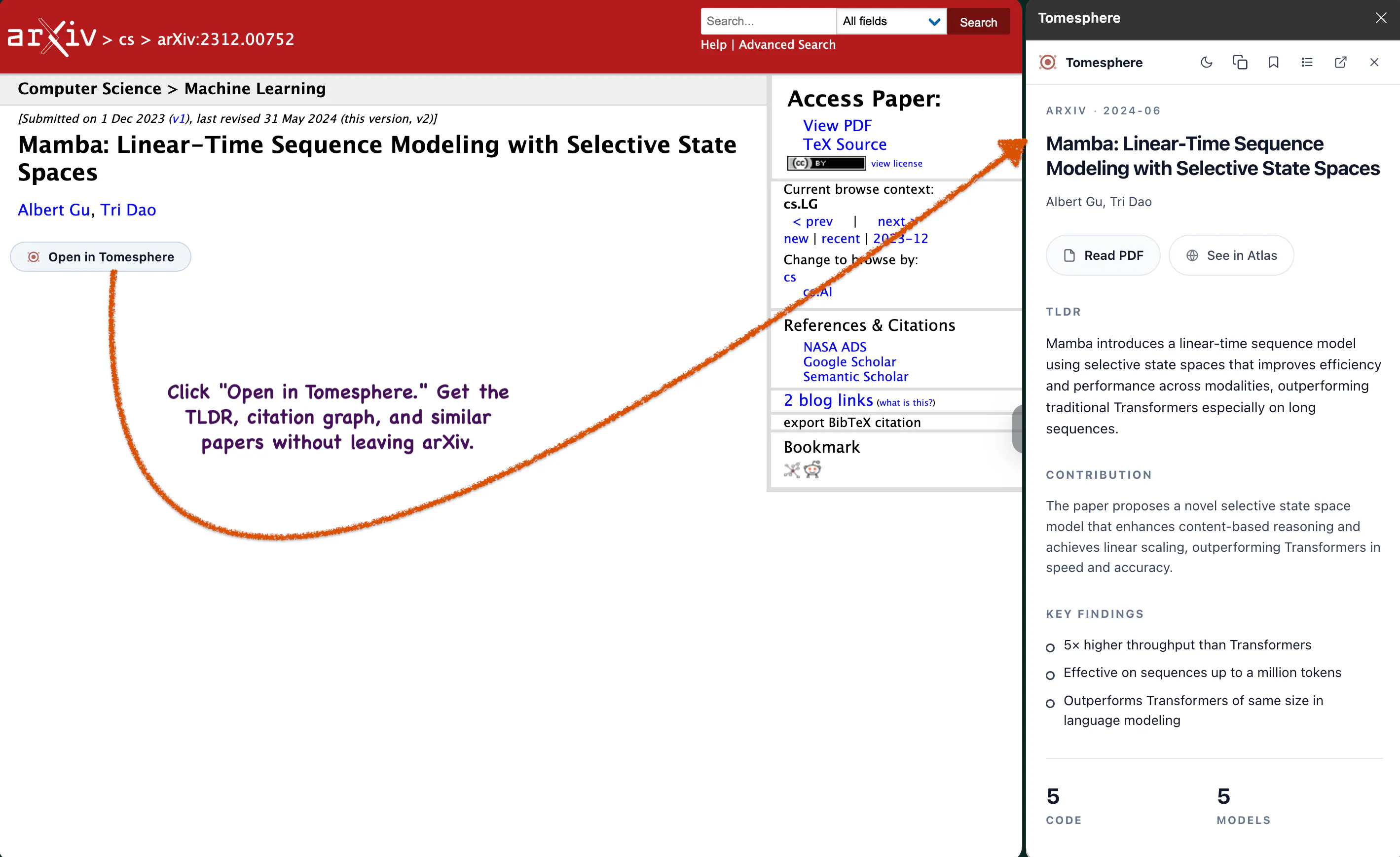1400x857 pixels.
Task: Open Advanced Search link
Action: pyautogui.click(x=787, y=44)
